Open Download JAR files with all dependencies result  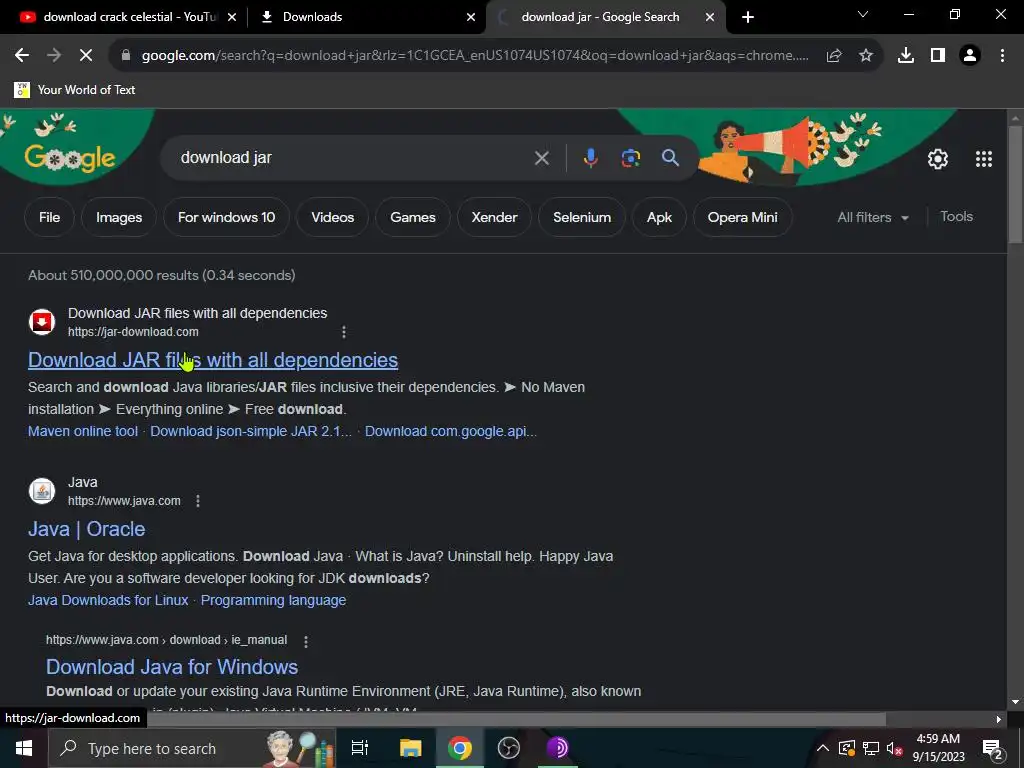point(213,360)
